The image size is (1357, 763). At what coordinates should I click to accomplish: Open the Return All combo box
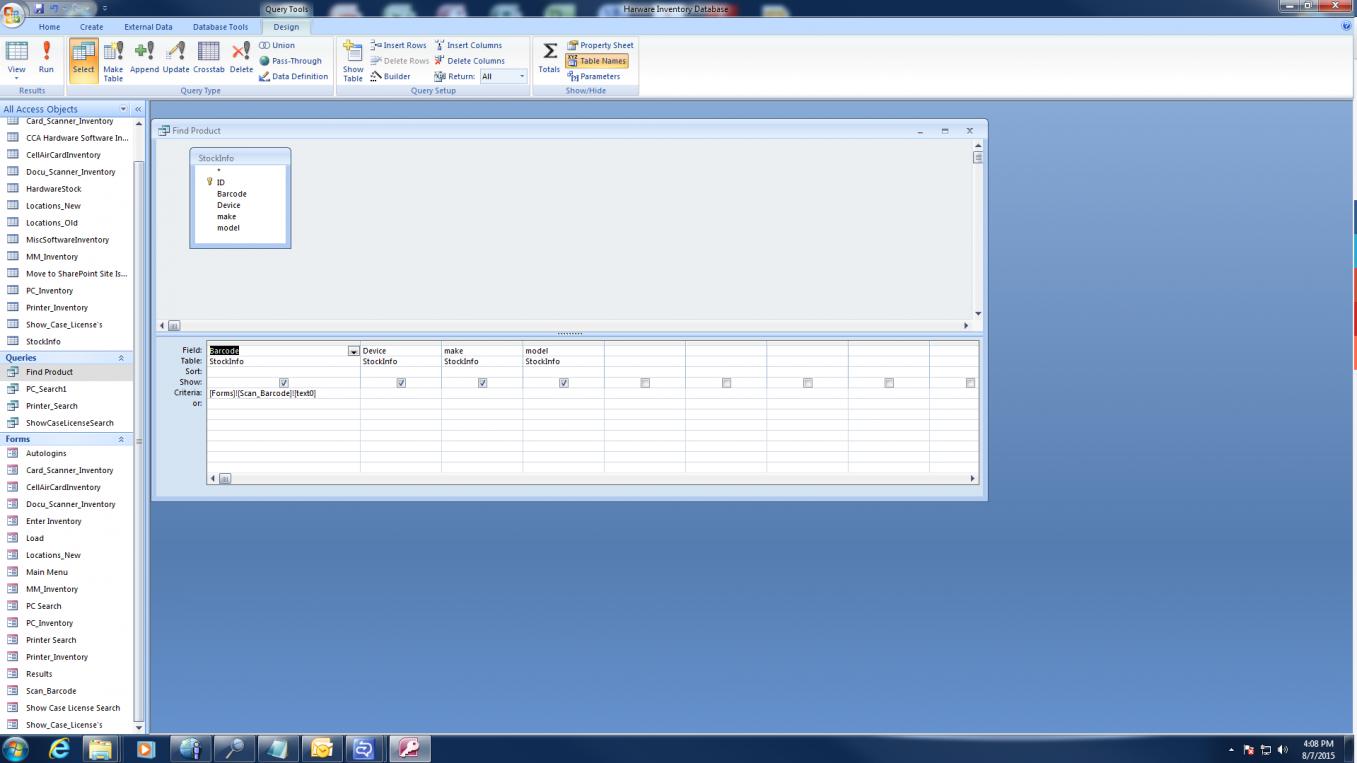[x=502, y=76]
